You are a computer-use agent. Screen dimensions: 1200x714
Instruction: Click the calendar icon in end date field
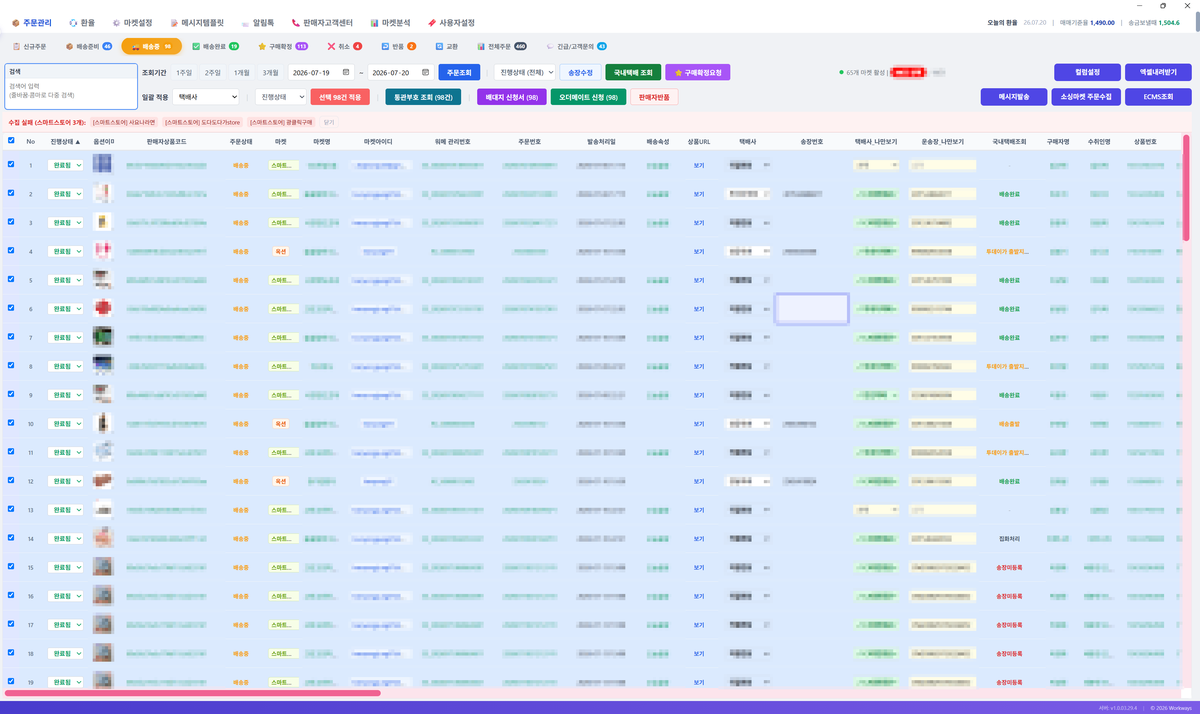click(427, 72)
